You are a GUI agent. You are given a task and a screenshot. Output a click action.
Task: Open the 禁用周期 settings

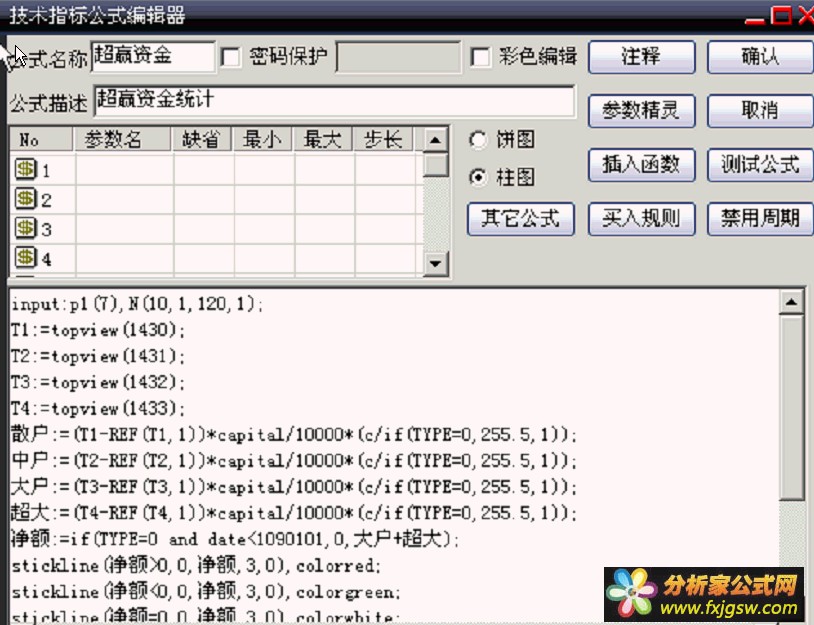(x=760, y=219)
